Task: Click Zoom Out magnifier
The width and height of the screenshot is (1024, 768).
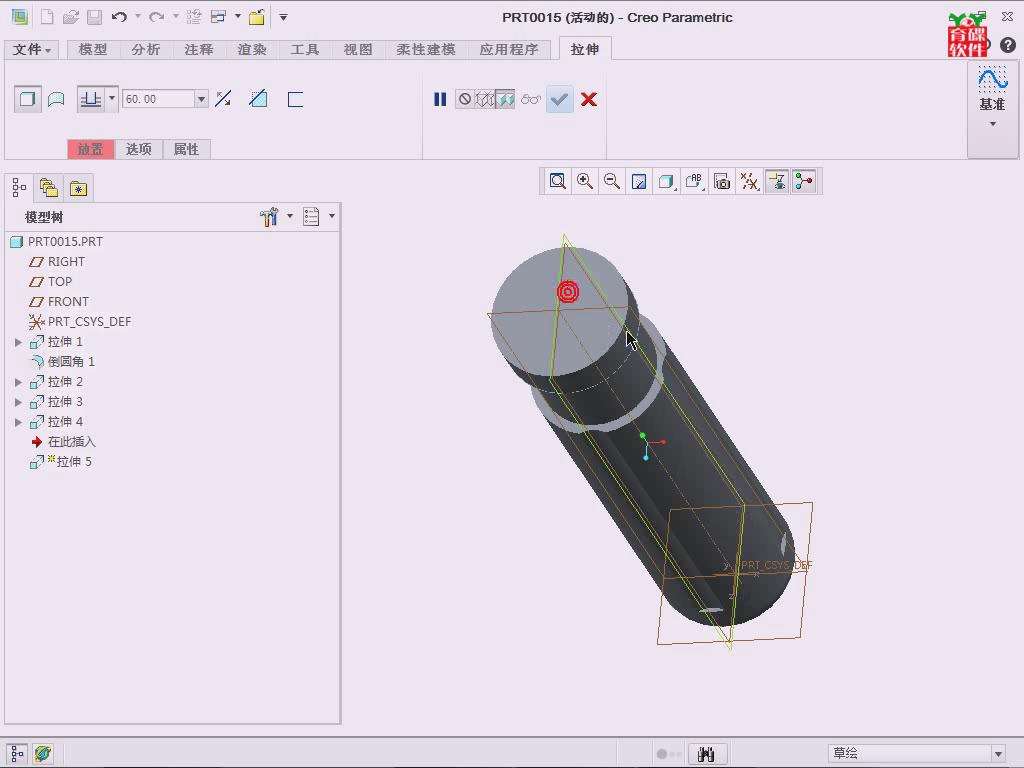Action: 612,181
